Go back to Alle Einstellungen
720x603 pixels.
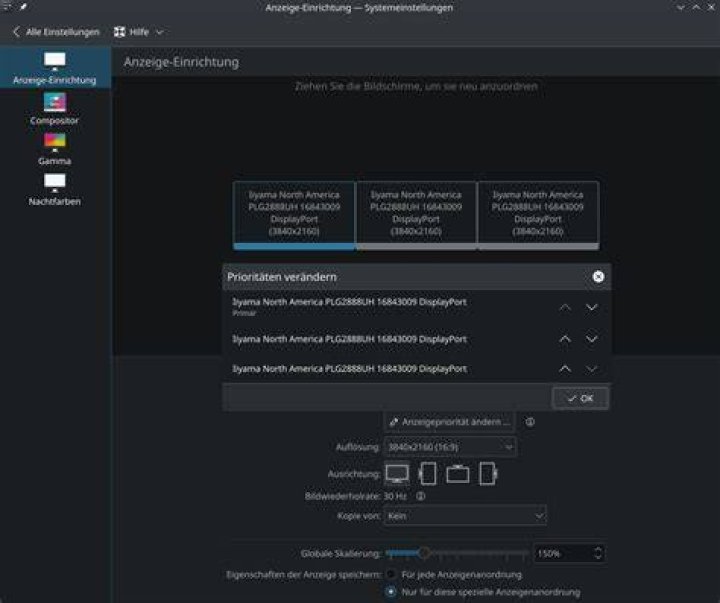click(x=56, y=32)
